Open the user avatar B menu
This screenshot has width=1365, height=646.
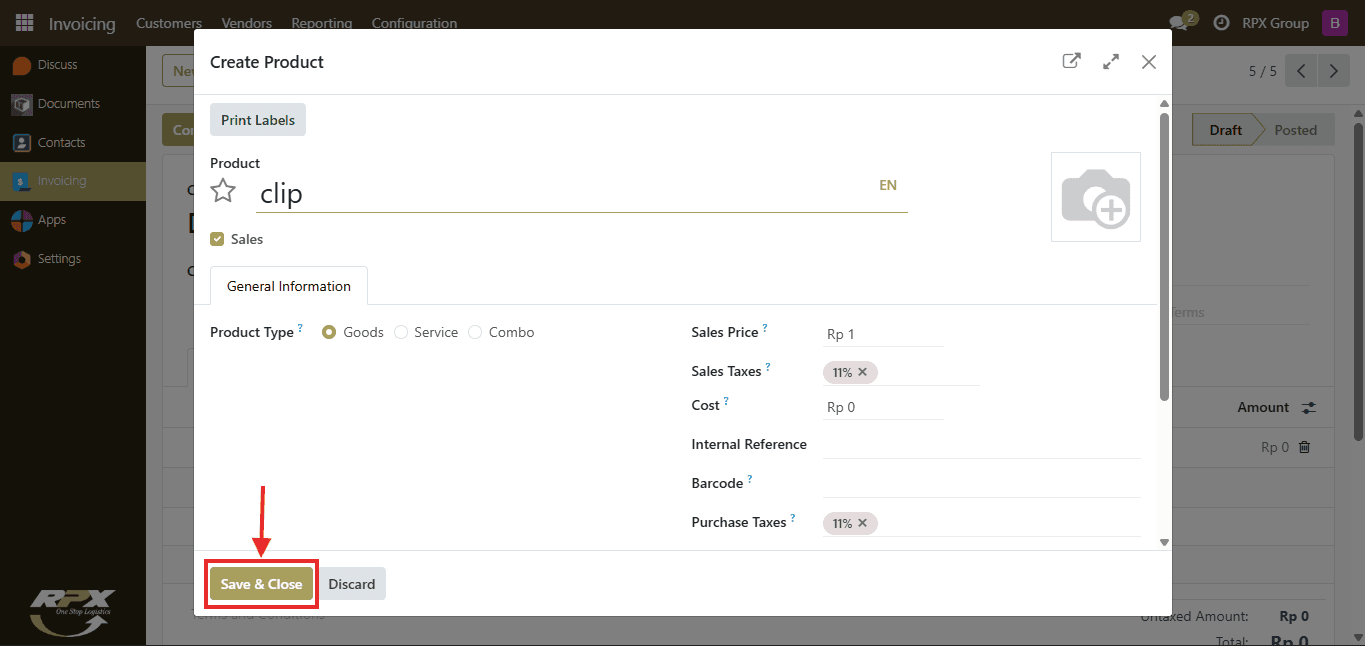[x=1334, y=23]
